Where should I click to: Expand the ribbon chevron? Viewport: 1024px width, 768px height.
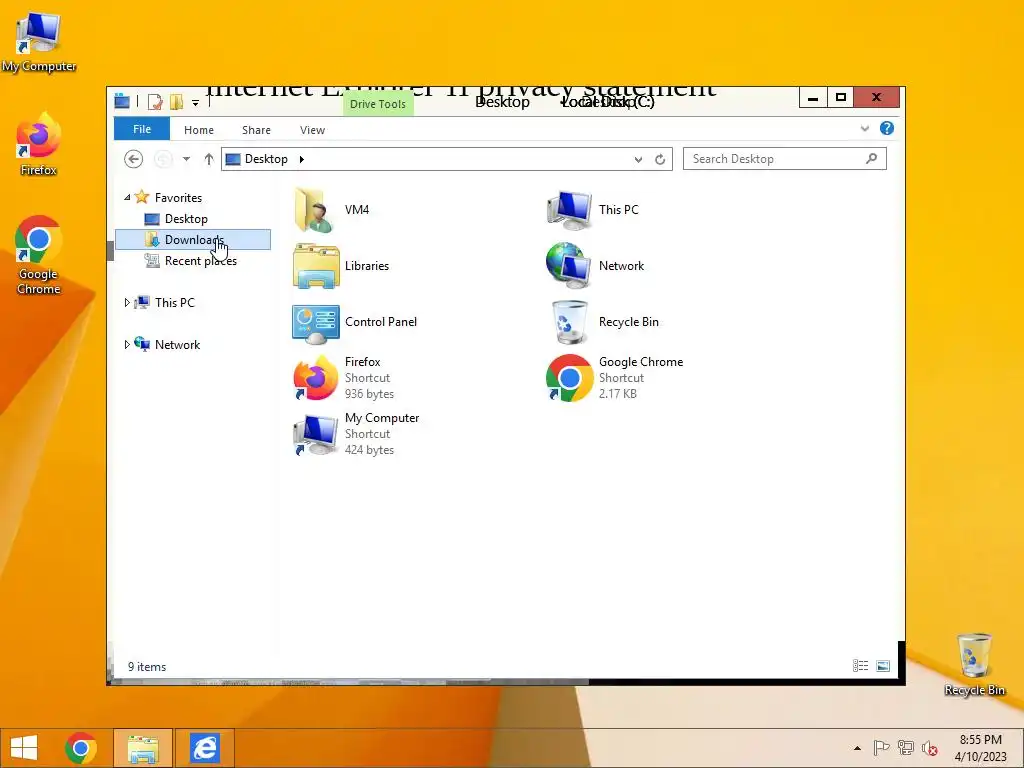(865, 128)
